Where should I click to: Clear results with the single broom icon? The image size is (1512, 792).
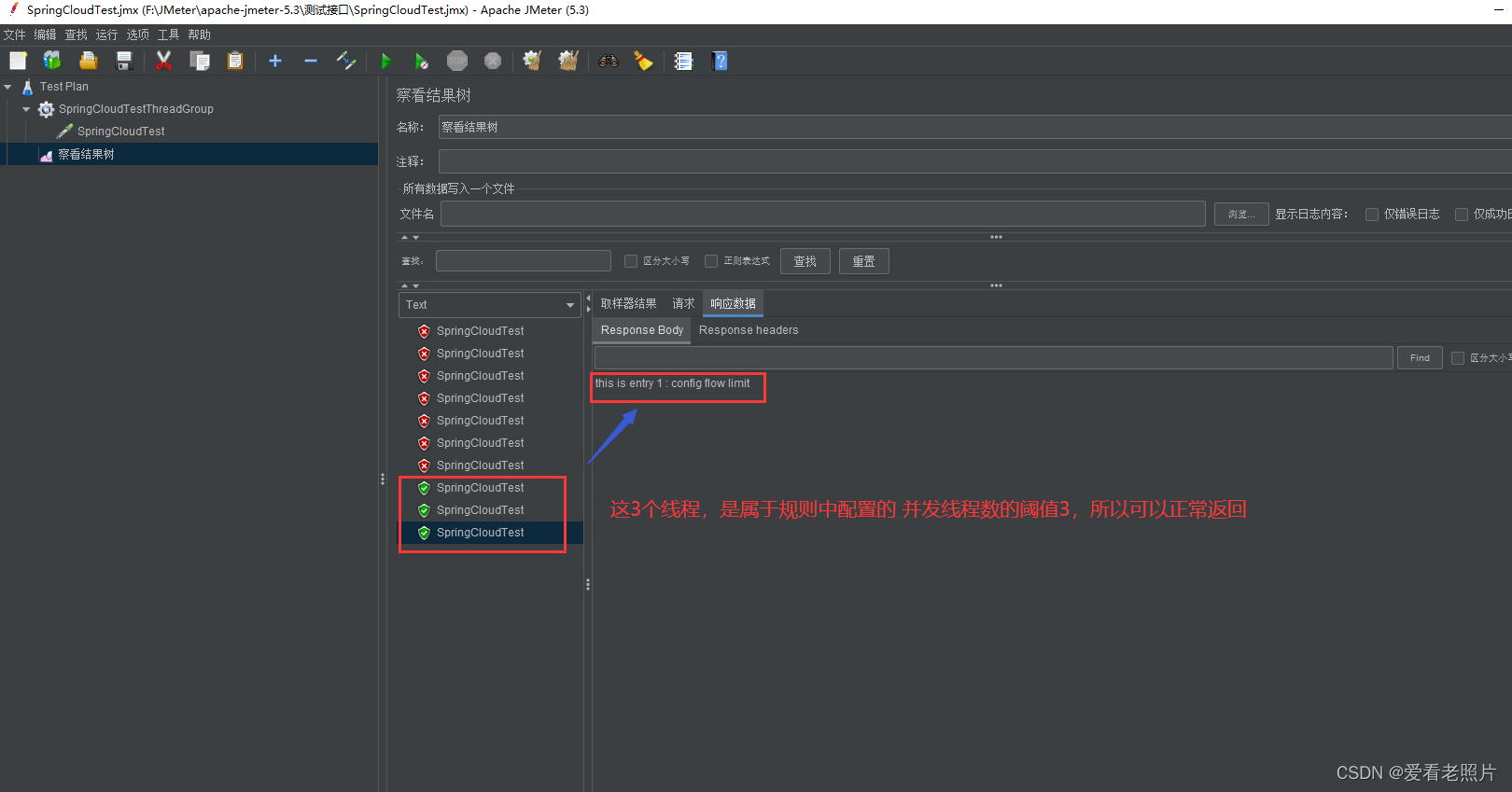click(532, 61)
